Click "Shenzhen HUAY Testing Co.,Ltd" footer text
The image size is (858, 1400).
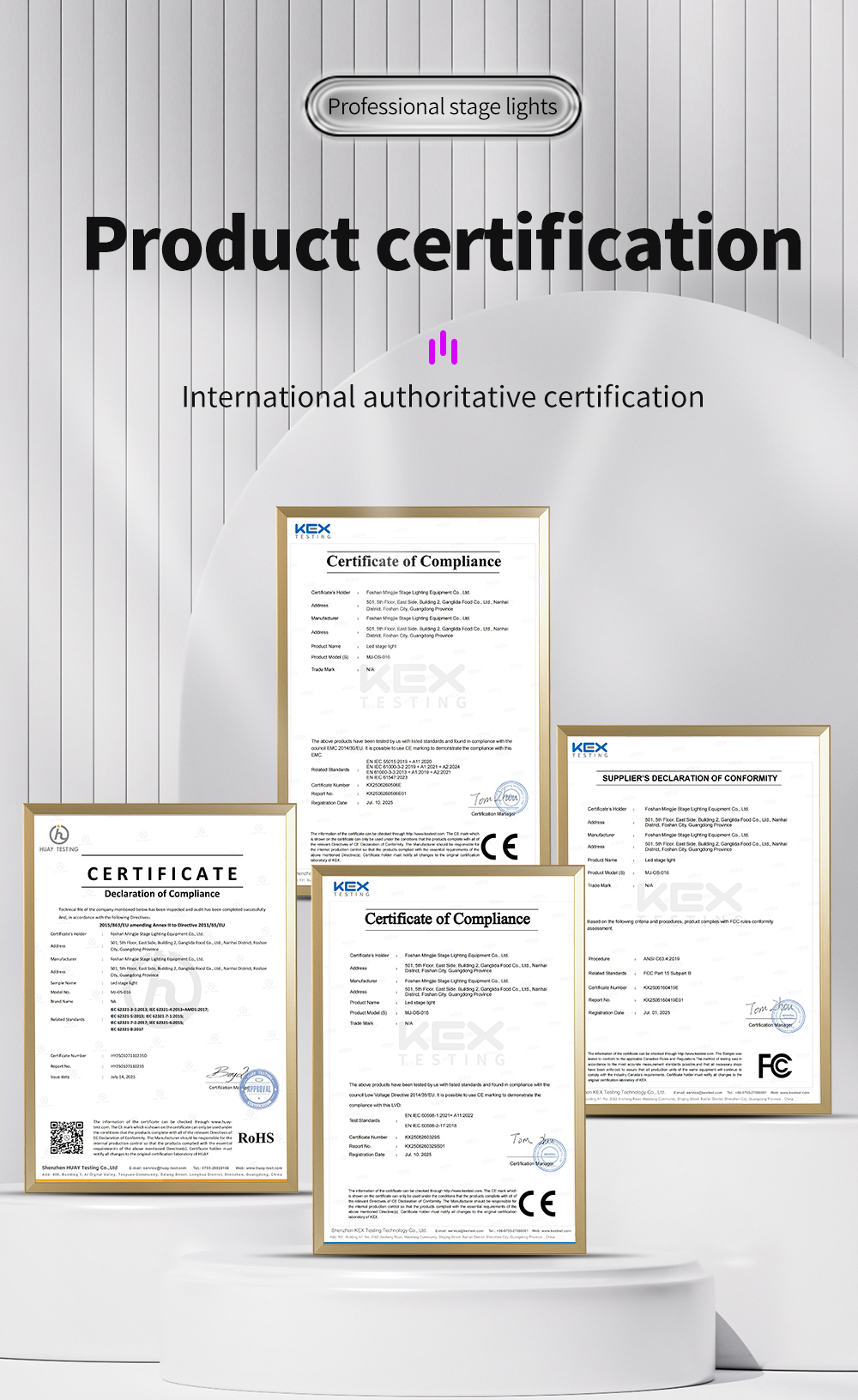pyautogui.click(x=80, y=1168)
